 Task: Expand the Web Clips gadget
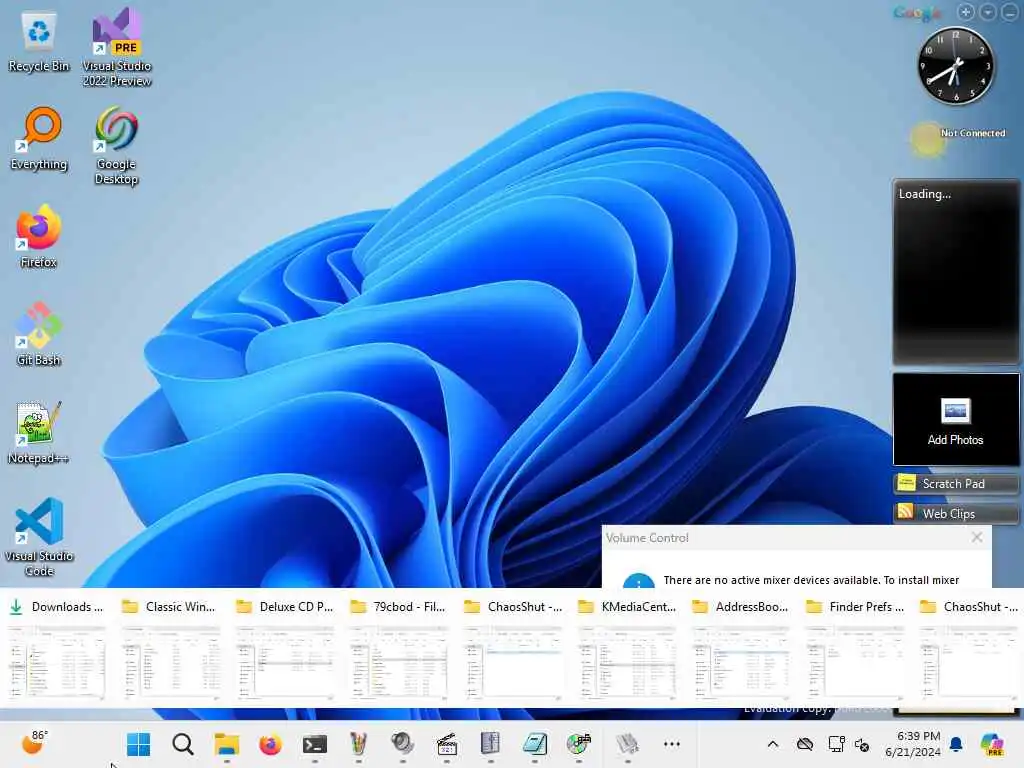pos(956,513)
